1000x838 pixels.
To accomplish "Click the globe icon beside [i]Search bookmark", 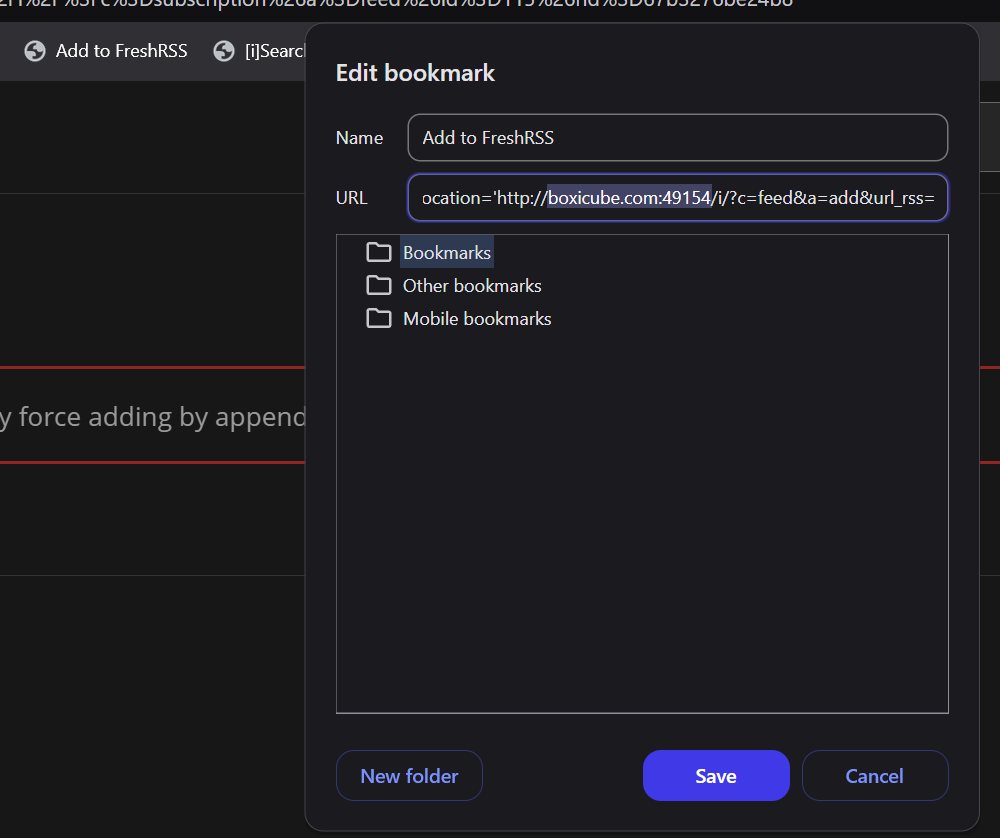I will 224,51.
